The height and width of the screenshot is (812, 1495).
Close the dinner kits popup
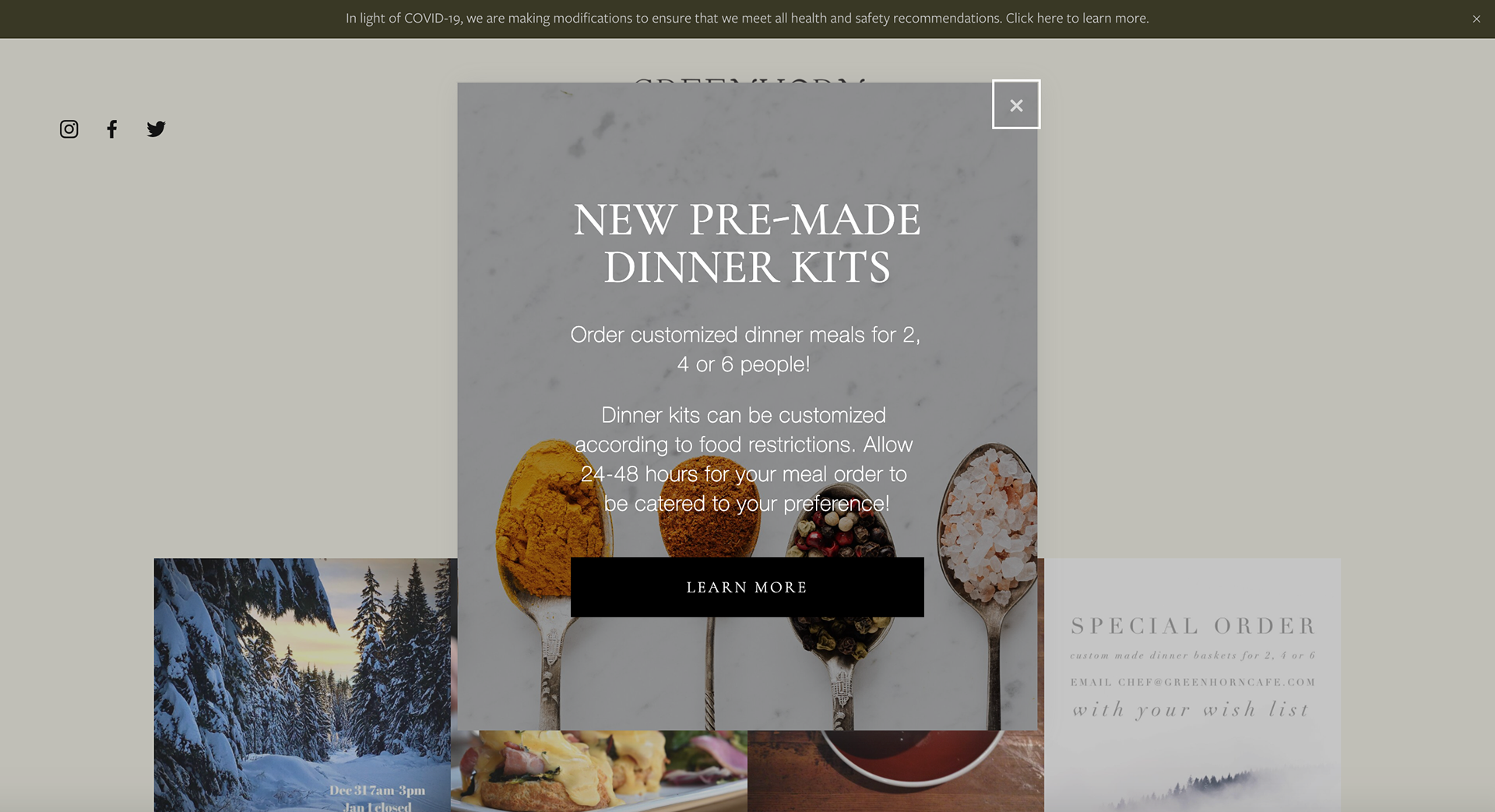click(1016, 104)
